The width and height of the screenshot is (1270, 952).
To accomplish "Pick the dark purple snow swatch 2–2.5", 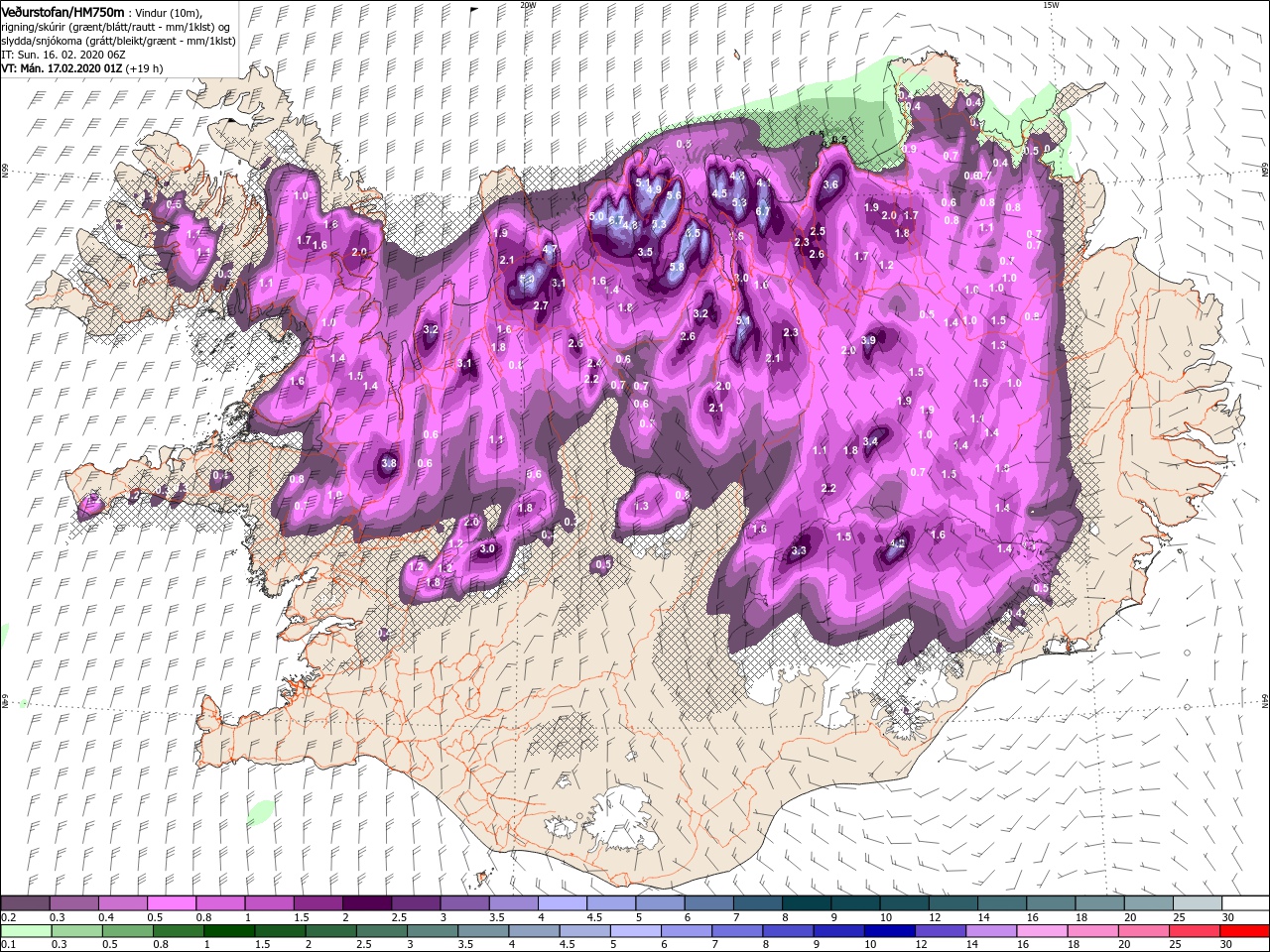I will click(x=367, y=903).
